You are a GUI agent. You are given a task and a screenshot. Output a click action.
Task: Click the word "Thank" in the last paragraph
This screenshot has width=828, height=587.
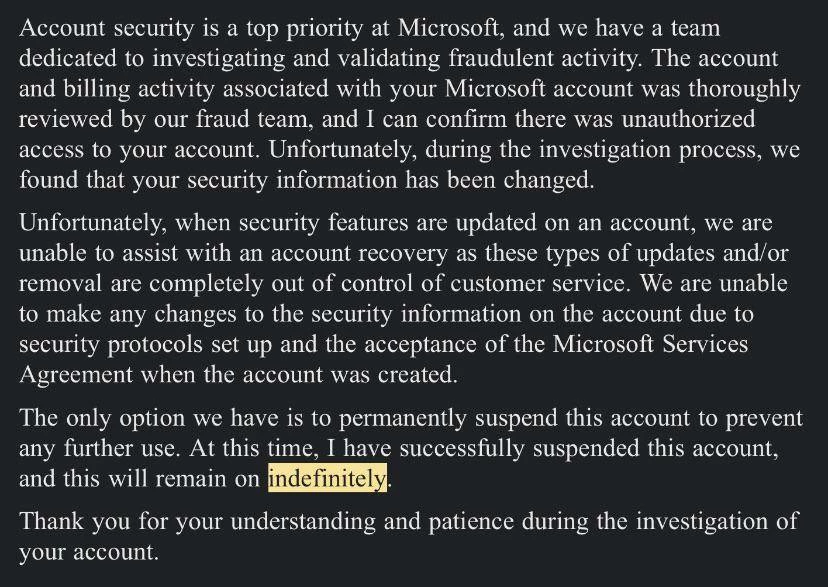51,521
